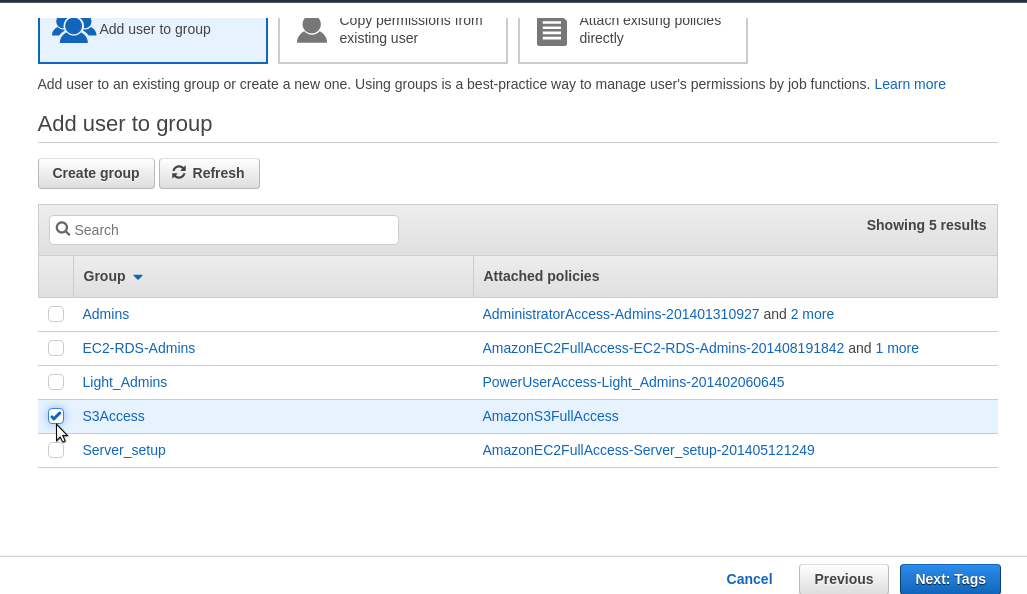This screenshot has height=594, width=1027.
Task: Click the circular arrows icon on the Refresh button
Action: click(x=179, y=172)
